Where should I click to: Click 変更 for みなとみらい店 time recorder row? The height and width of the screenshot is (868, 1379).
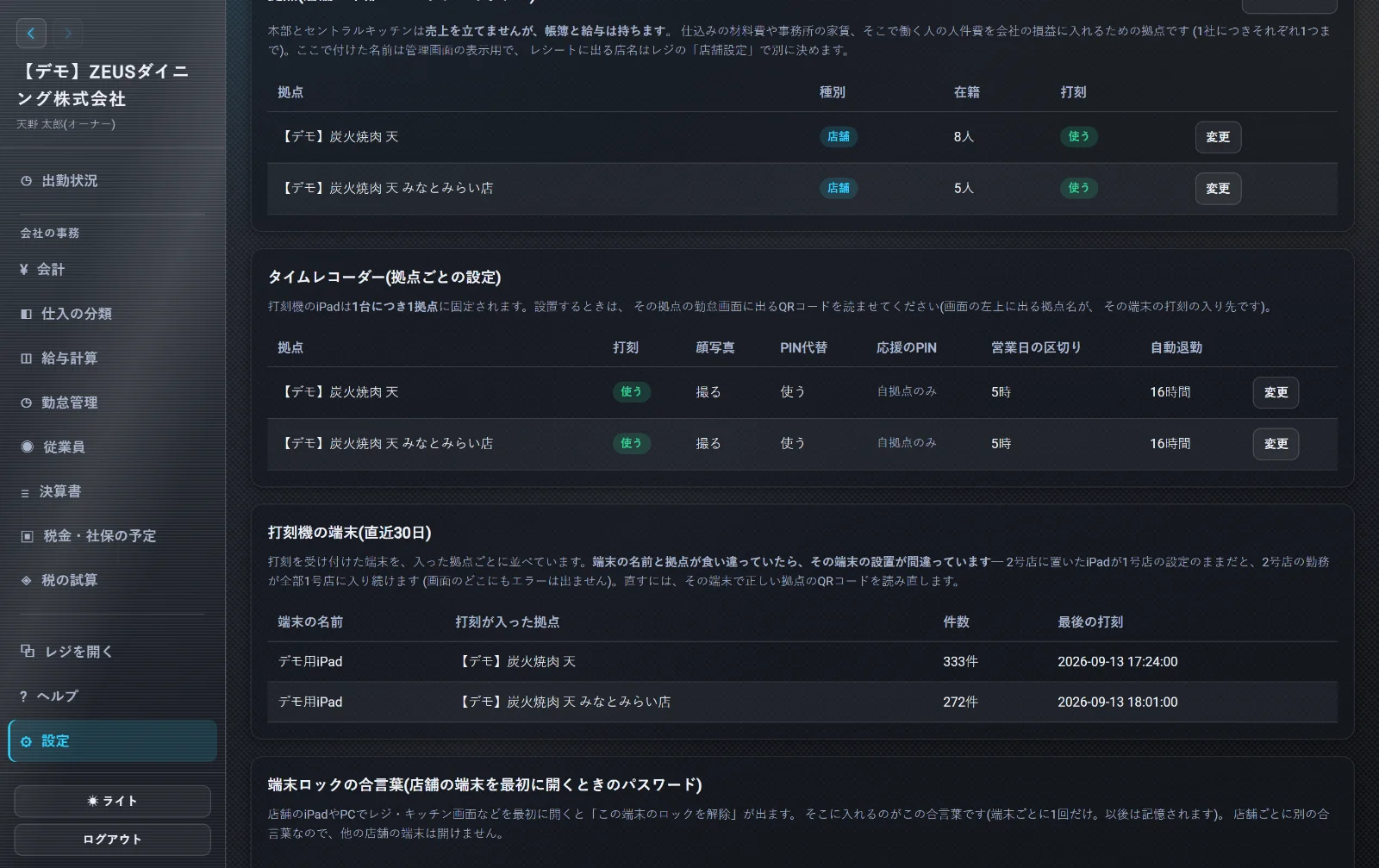tap(1276, 444)
